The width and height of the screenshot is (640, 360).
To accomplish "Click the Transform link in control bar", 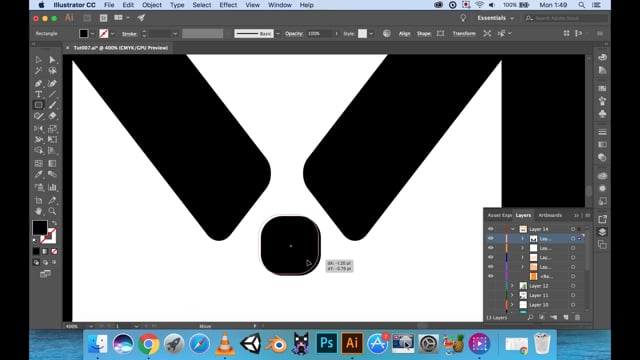I will click(x=464, y=33).
